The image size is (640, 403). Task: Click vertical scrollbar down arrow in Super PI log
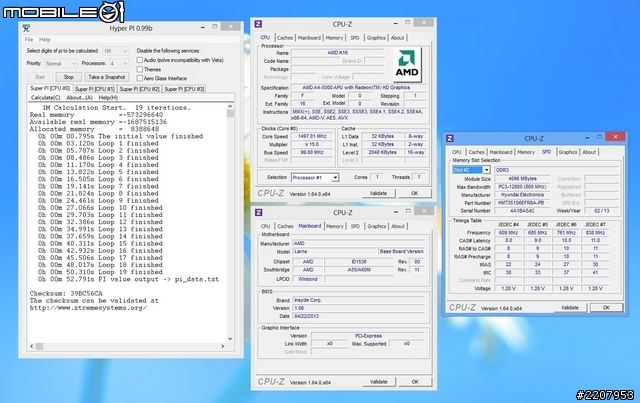[x=230, y=338]
